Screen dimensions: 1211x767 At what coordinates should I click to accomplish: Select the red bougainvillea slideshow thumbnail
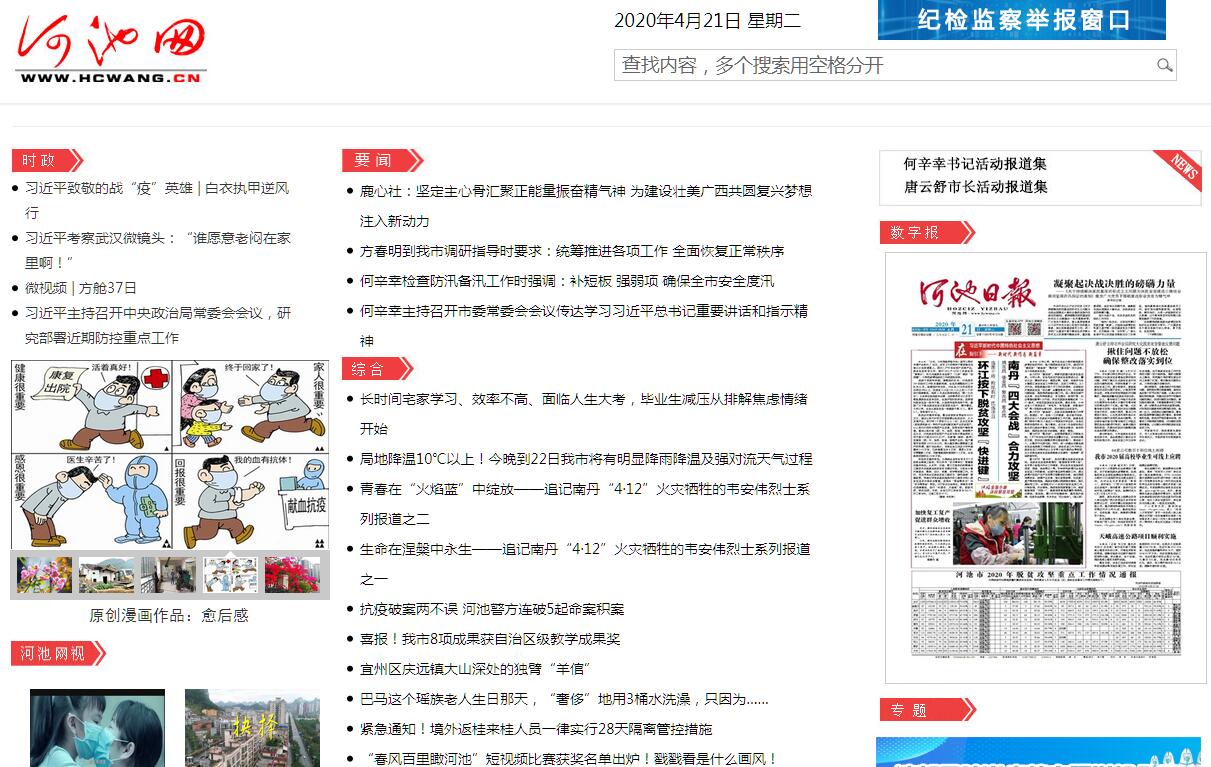point(292,575)
